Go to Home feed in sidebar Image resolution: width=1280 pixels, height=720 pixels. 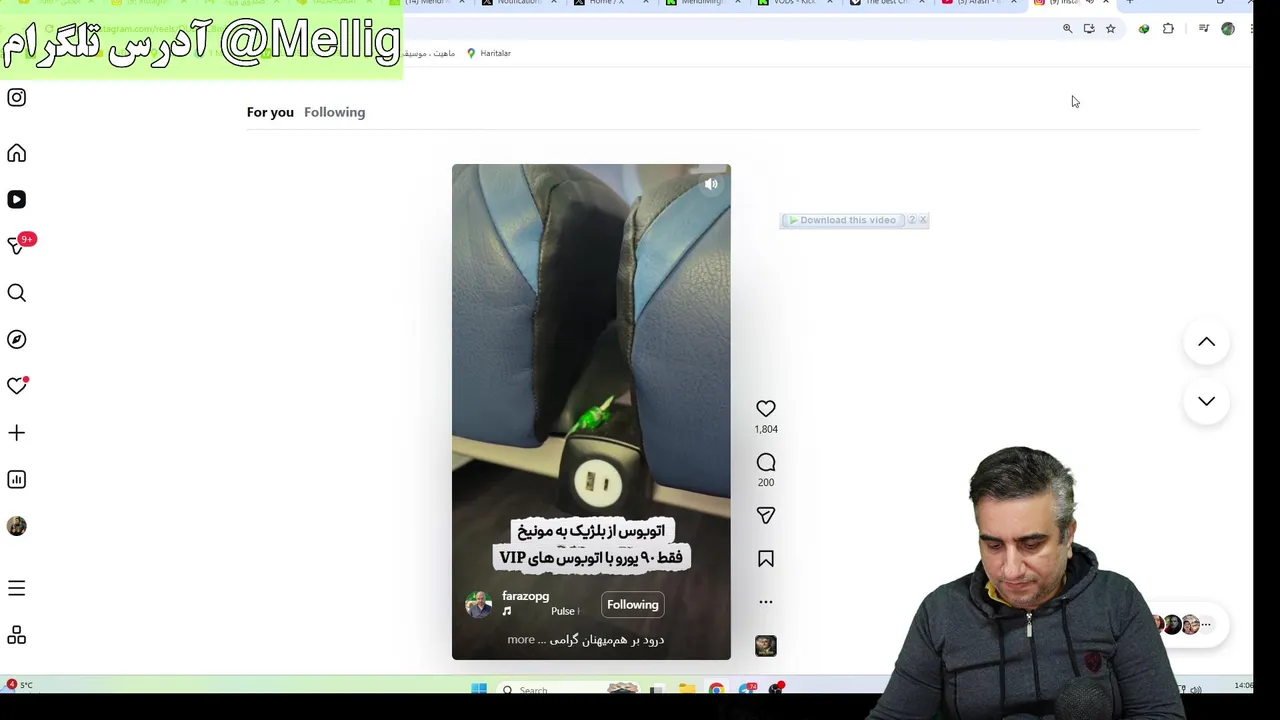pyautogui.click(x=17, y=153)
